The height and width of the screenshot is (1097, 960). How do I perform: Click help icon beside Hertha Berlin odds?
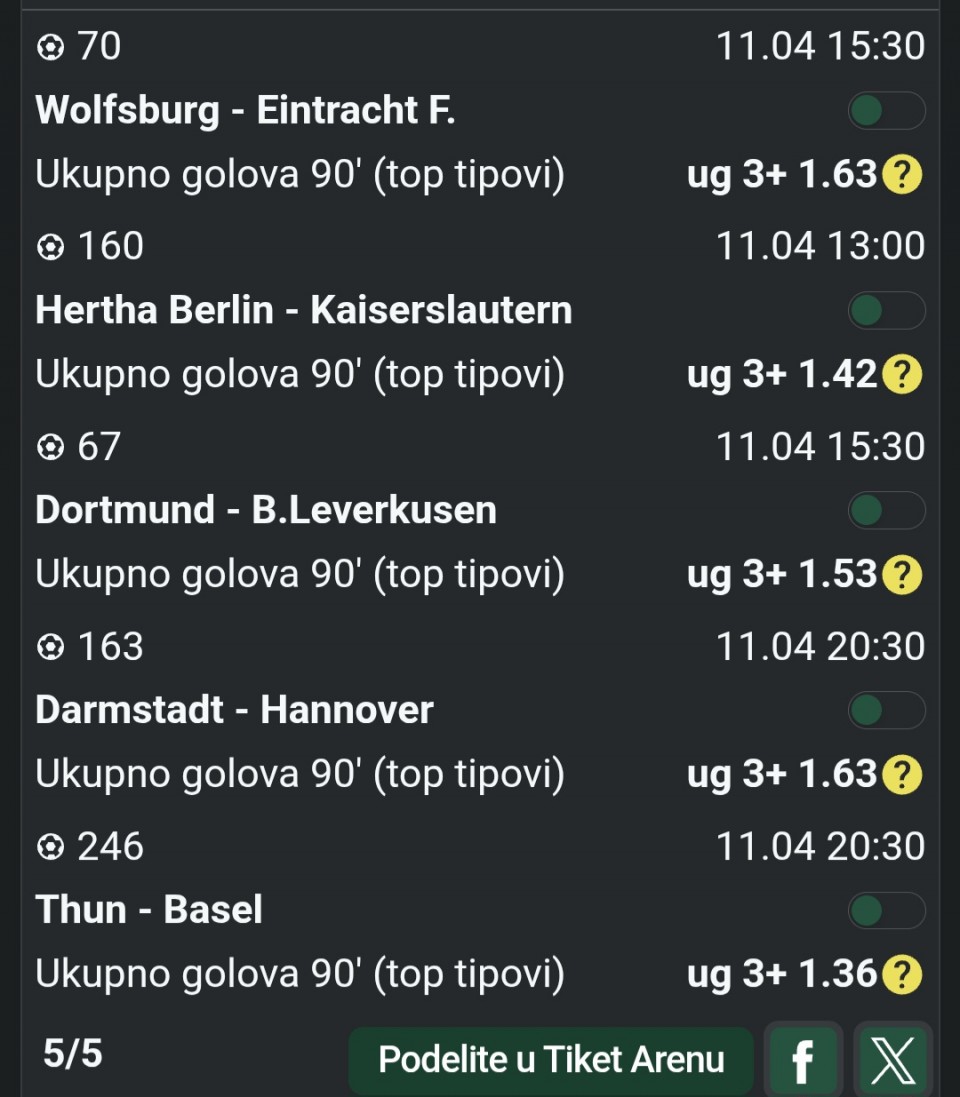(x=902, y=376)
